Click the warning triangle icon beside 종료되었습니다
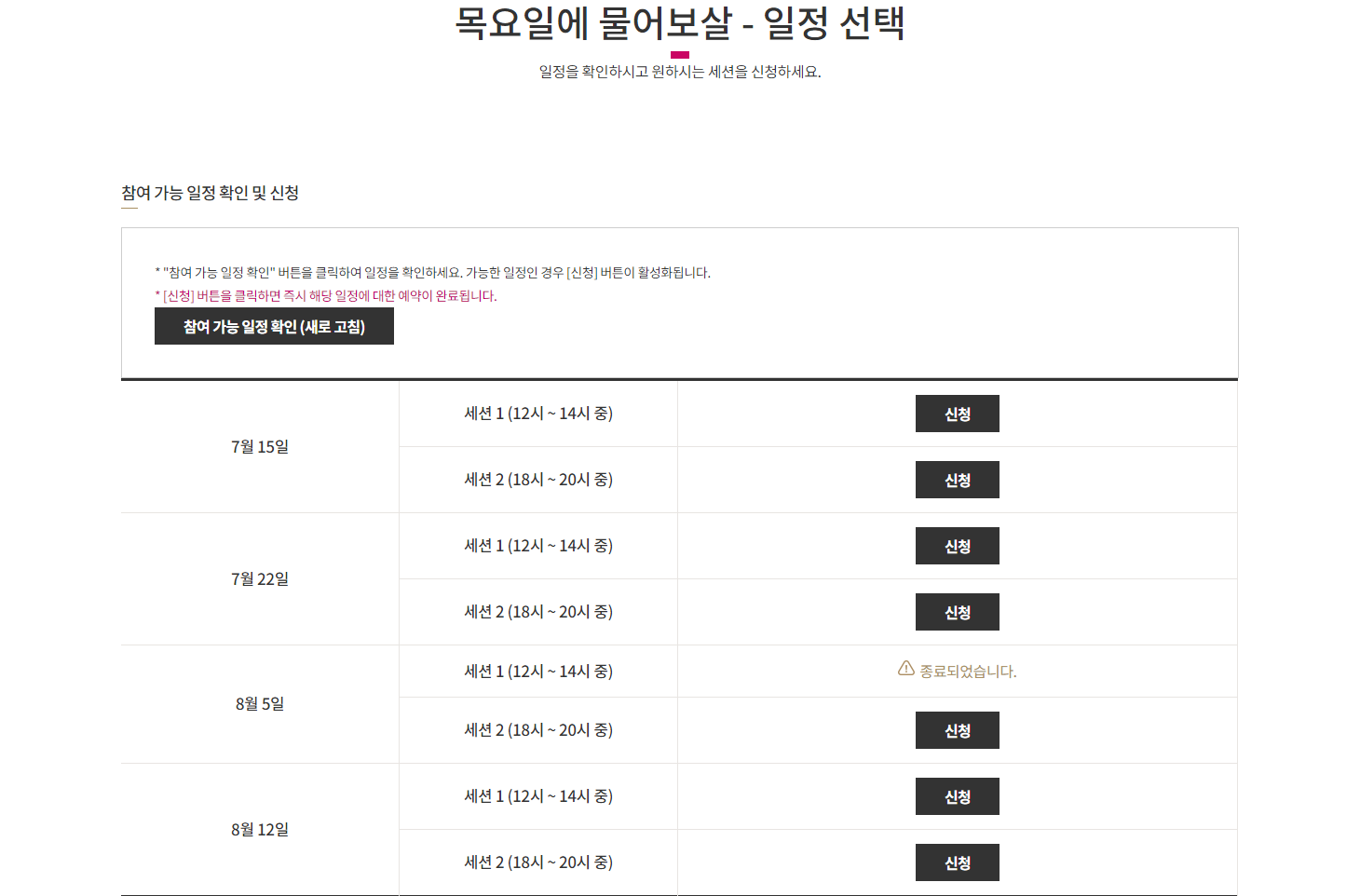Viewport: 1360px width, 896px height. (x=905, y=669)
